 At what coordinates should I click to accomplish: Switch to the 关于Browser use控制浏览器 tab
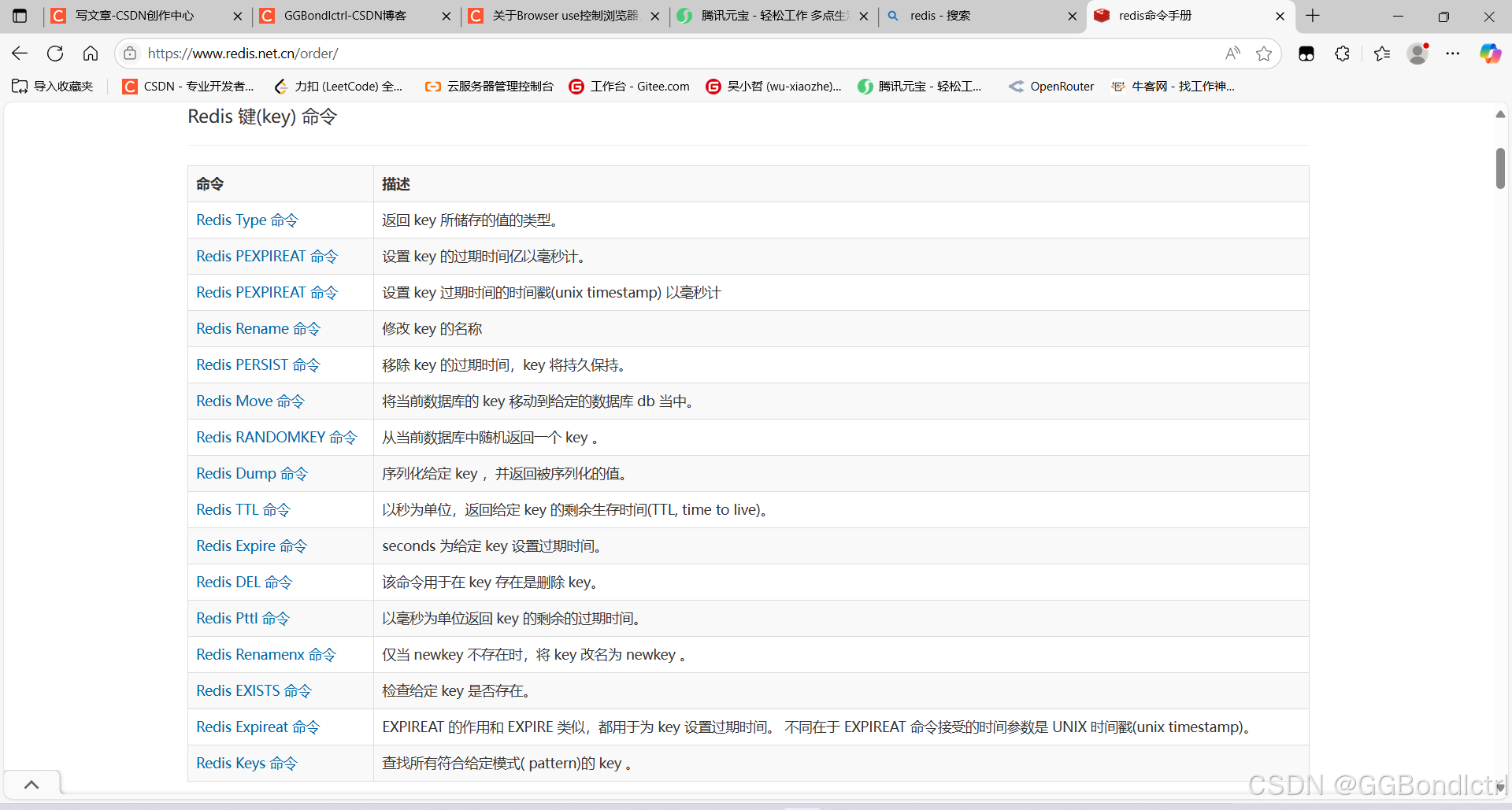(565, 16)
